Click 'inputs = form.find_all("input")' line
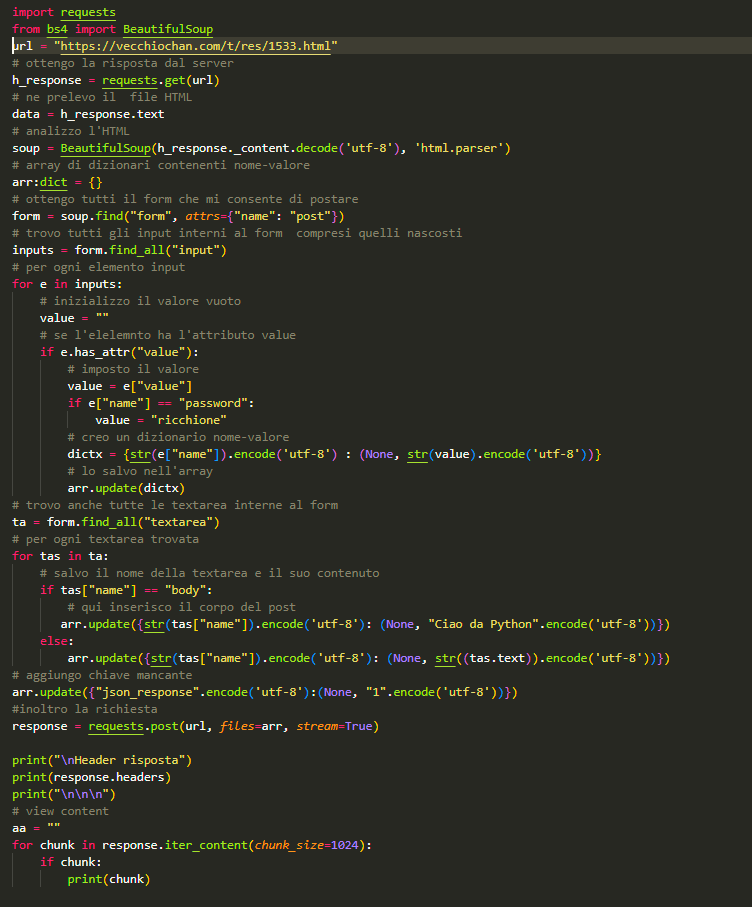Screen dimensions: 752x907 [119, 250]
